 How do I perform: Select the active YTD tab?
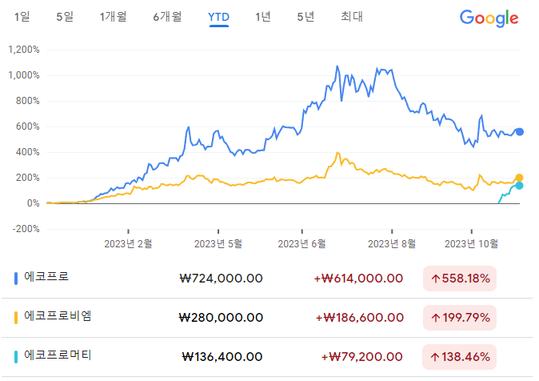pos(219,17)
